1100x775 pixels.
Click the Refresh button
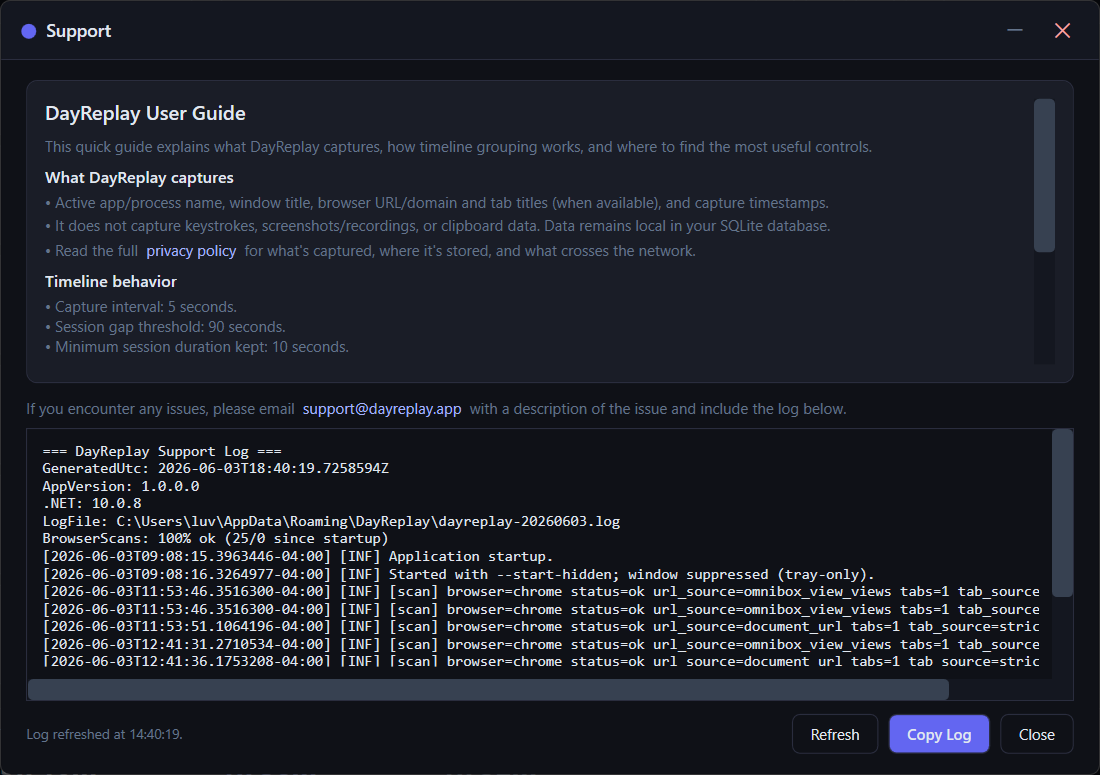(x=835, y=734)
